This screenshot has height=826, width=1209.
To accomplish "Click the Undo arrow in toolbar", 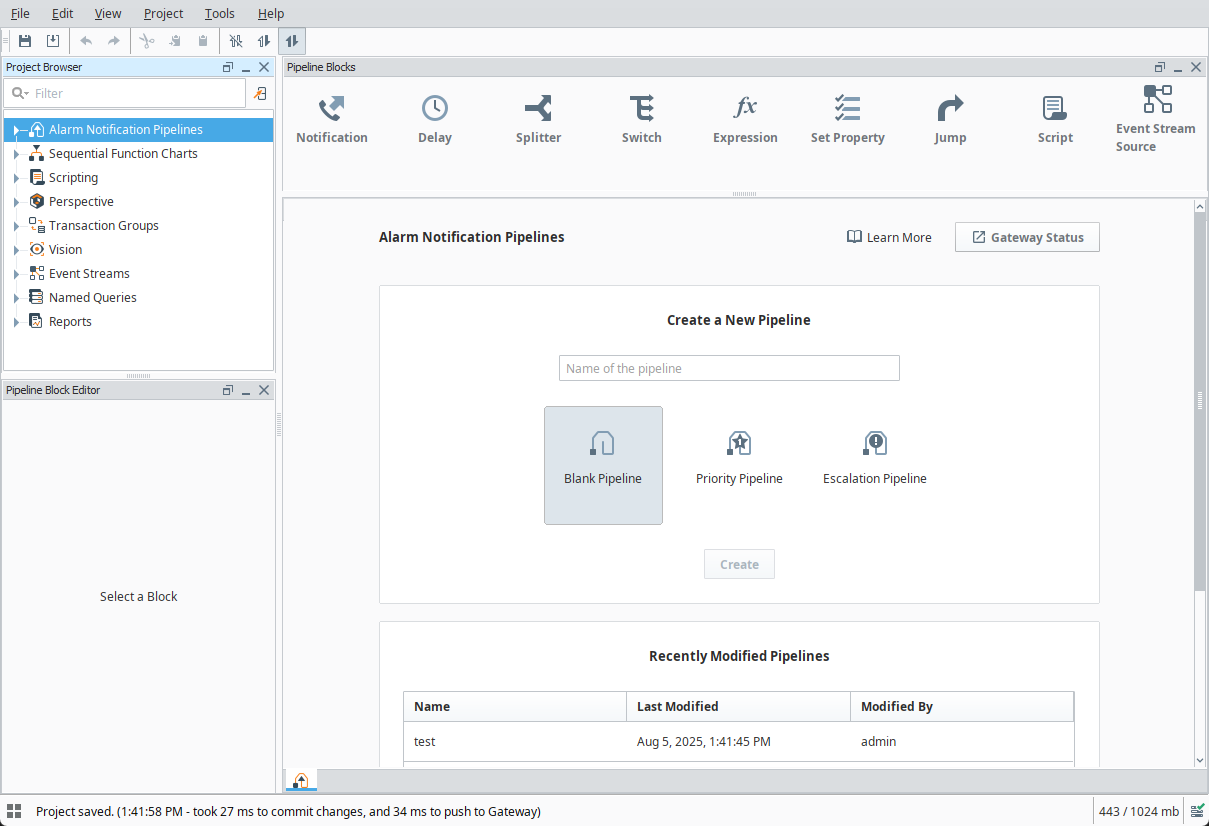I will (86, 41).
